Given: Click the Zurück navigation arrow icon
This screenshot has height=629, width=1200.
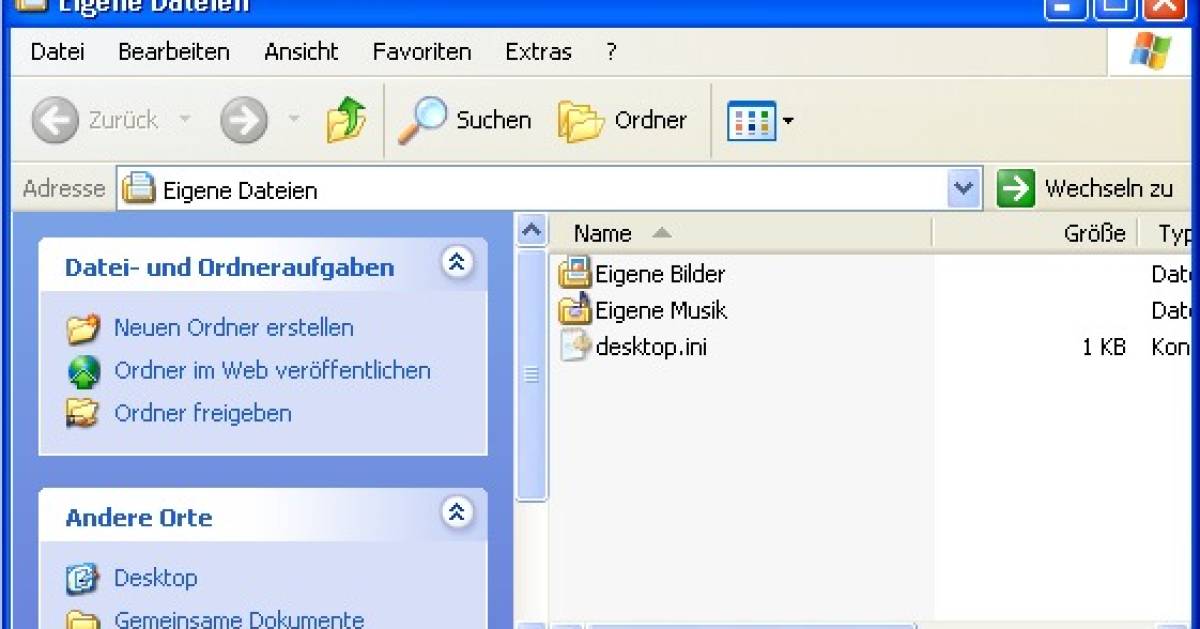Looking at the screenshot, I should 56,119.
